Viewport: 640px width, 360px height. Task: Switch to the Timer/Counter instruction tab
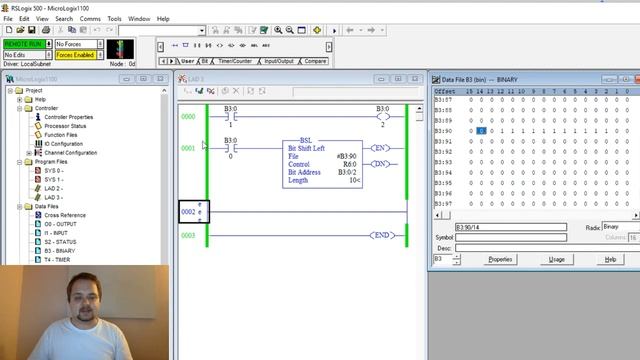[235, 61]
